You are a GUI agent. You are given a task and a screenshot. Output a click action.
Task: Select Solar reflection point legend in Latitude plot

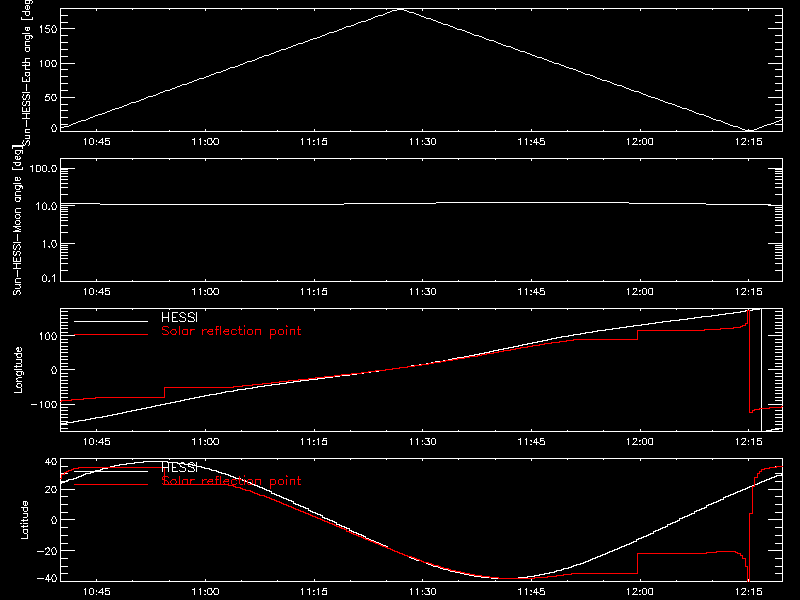tap(231, 481)
